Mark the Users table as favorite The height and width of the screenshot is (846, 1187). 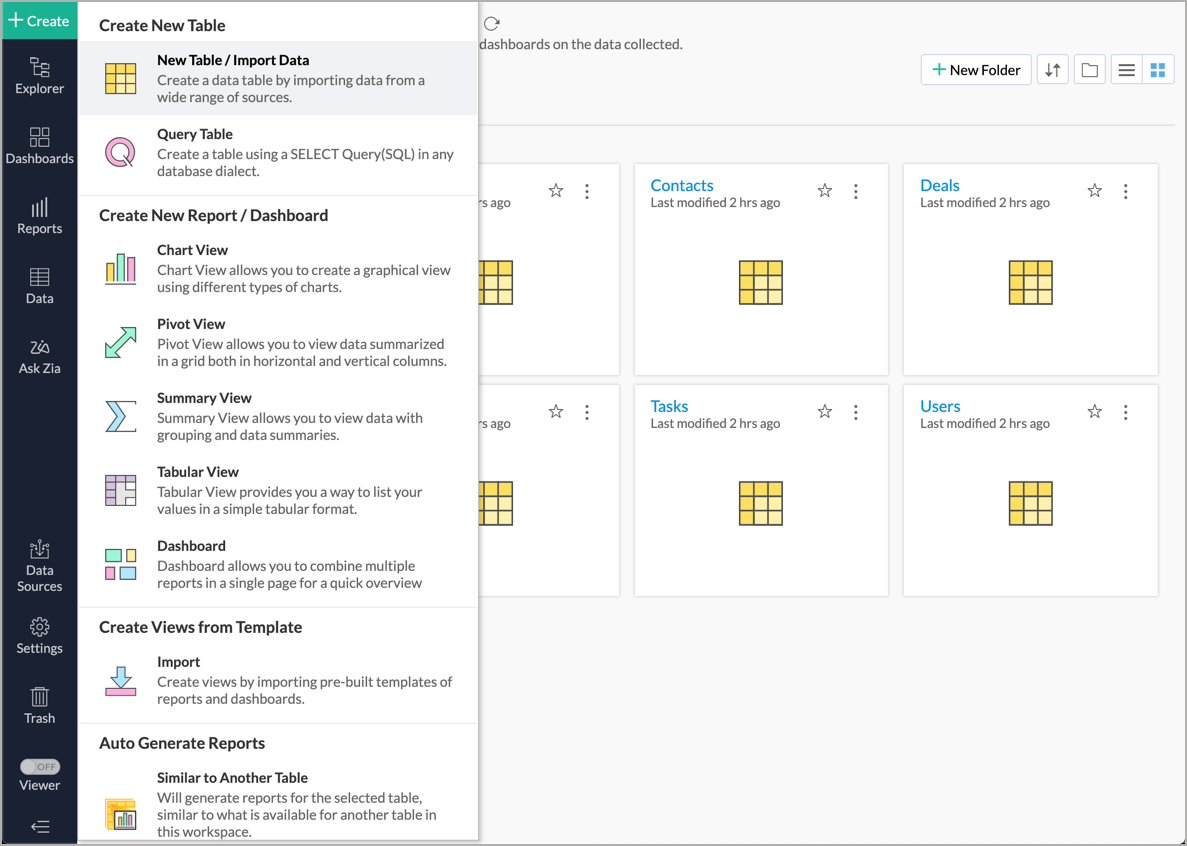[x=1095, y=412]
